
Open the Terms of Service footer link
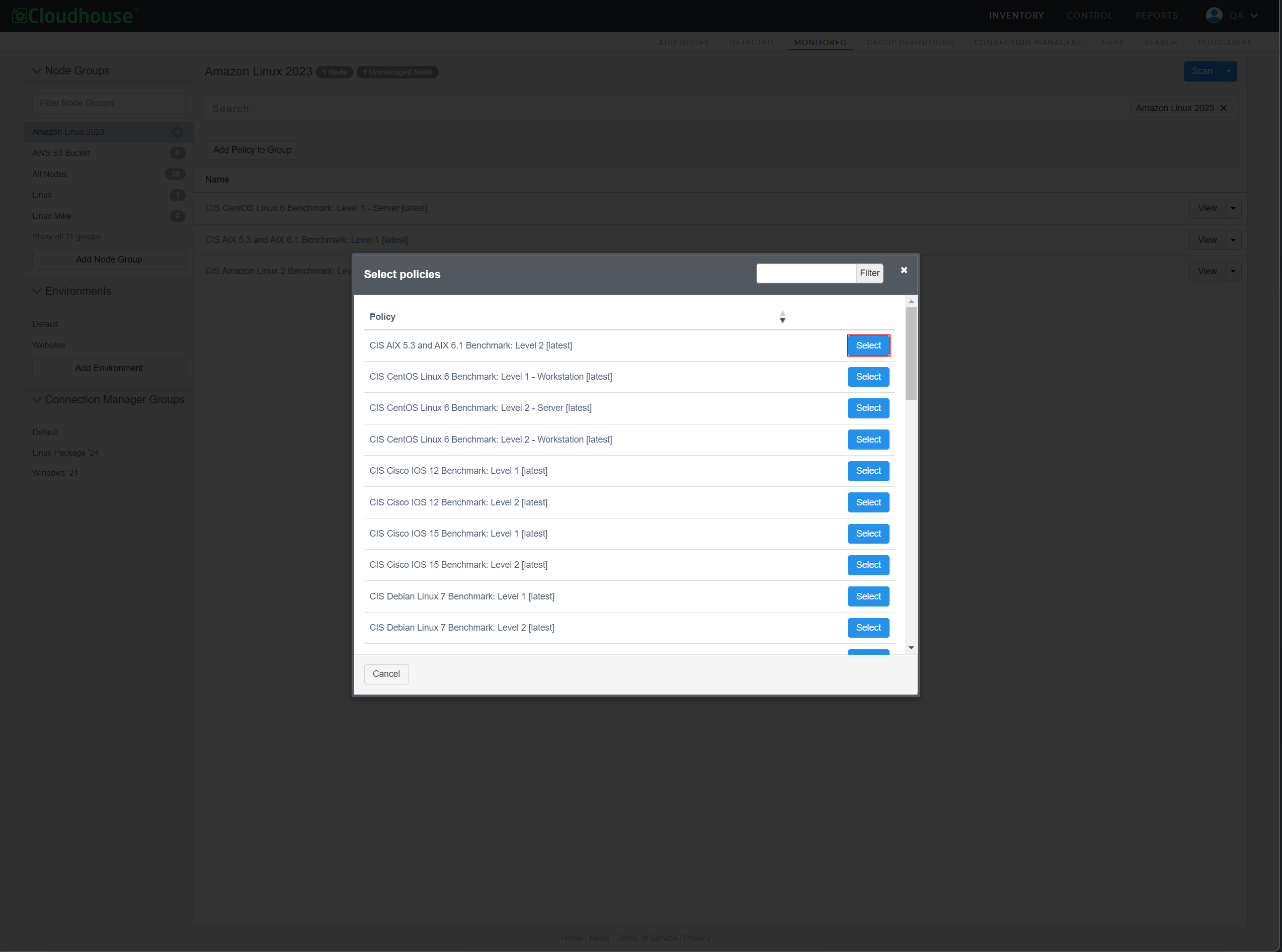click(x=647, y=938)
